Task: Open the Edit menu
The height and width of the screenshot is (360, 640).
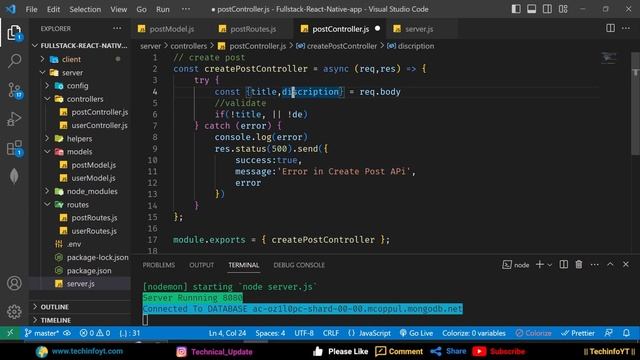Action: pos(53,9)
